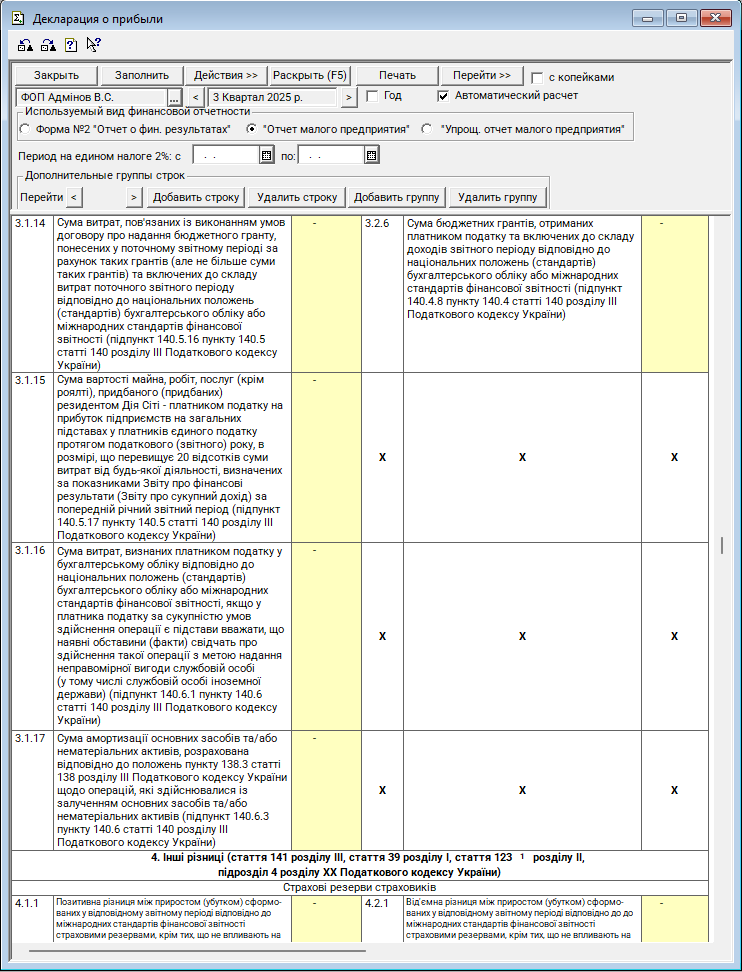The image size is (742, 972).
Task: Click the first toolbar icon with padlock
Action: click(26, 44)
